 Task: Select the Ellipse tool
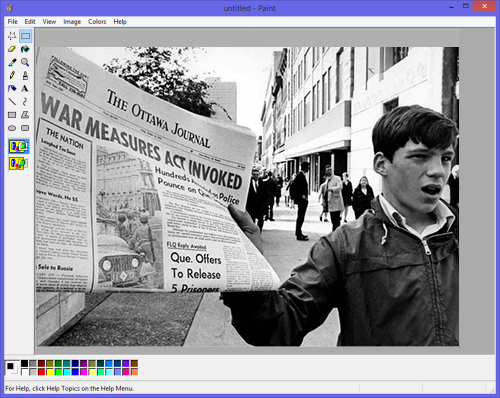tap(12, 128)
